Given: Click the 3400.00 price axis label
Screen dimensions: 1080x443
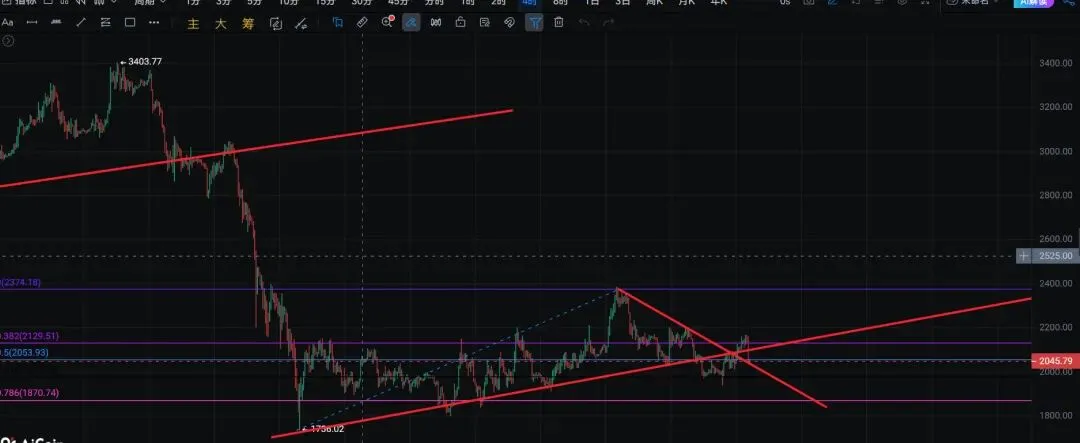Looking at the screenshot, I should pyautogui.click(x=1055, y=64).
